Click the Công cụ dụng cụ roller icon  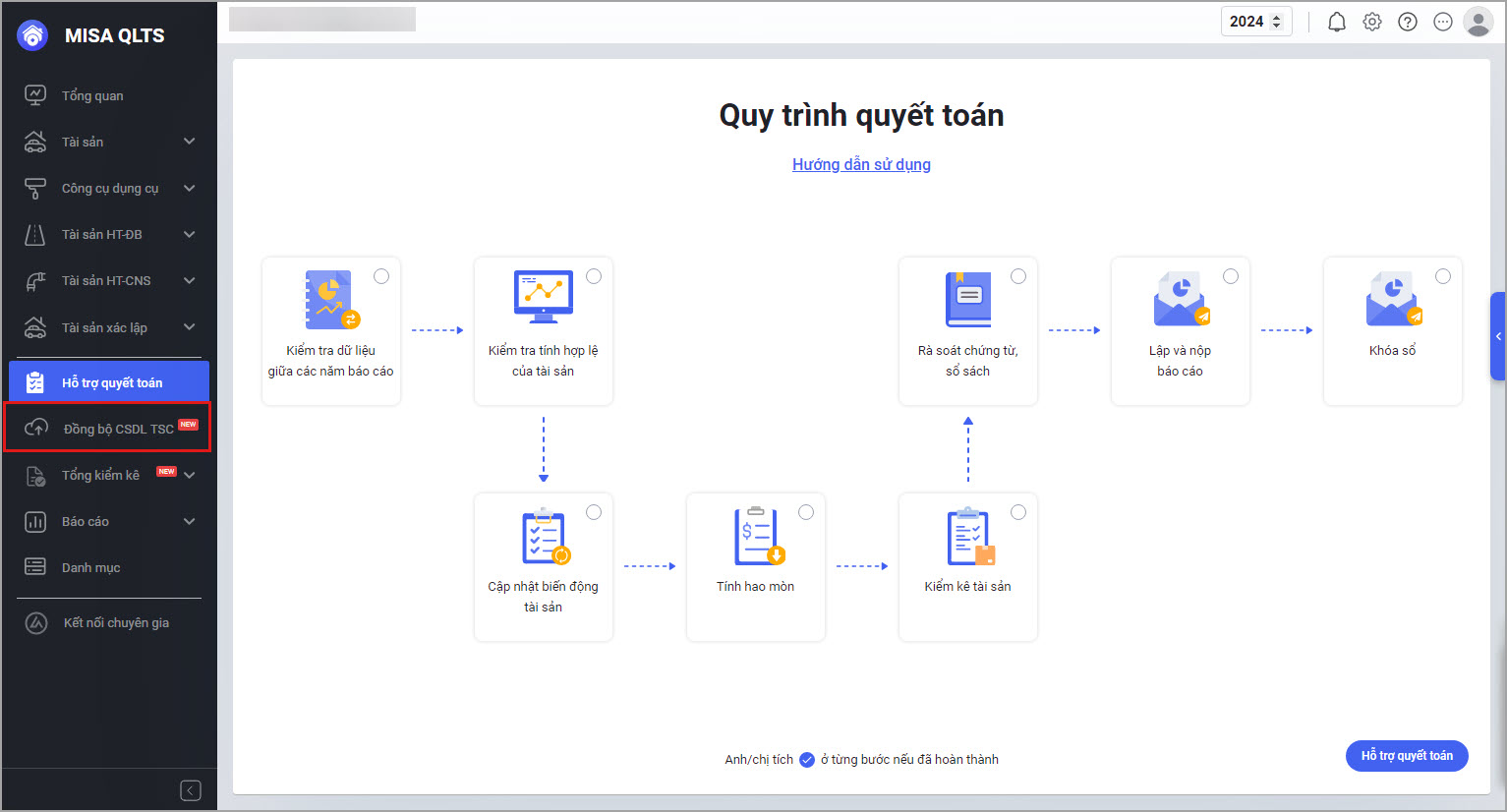coord(35,188)
